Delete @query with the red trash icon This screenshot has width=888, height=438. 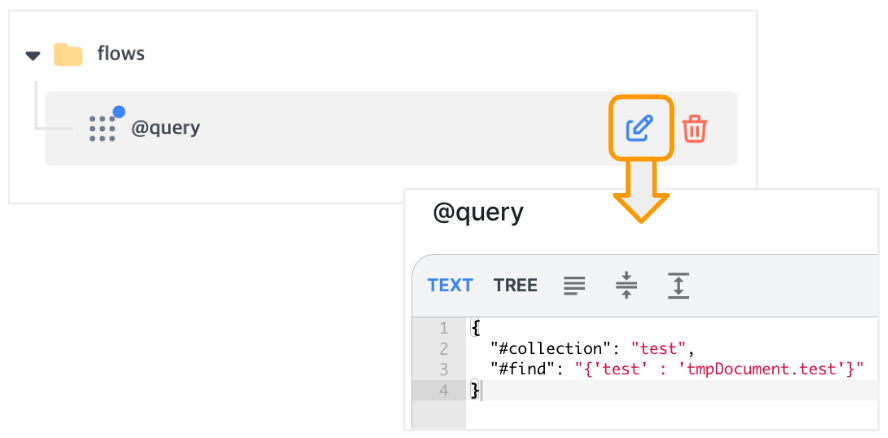[694, 129]
